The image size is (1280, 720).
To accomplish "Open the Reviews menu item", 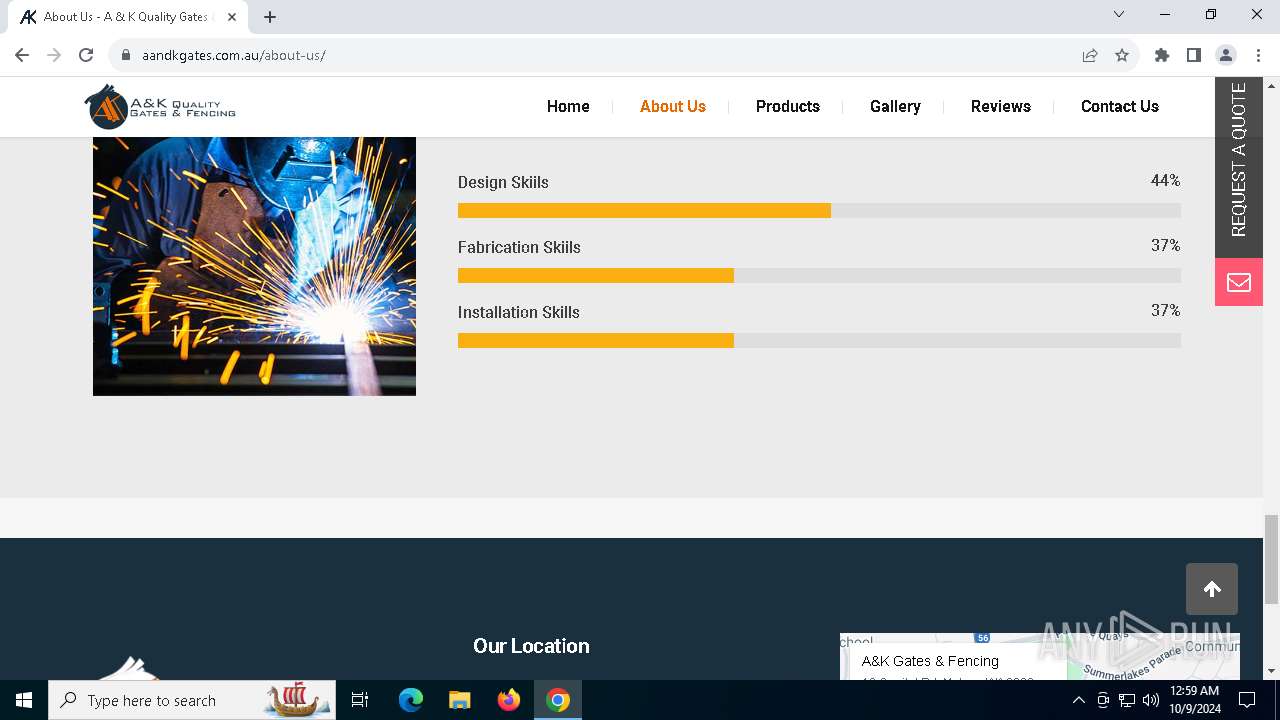I will [x=1001, y=106].
